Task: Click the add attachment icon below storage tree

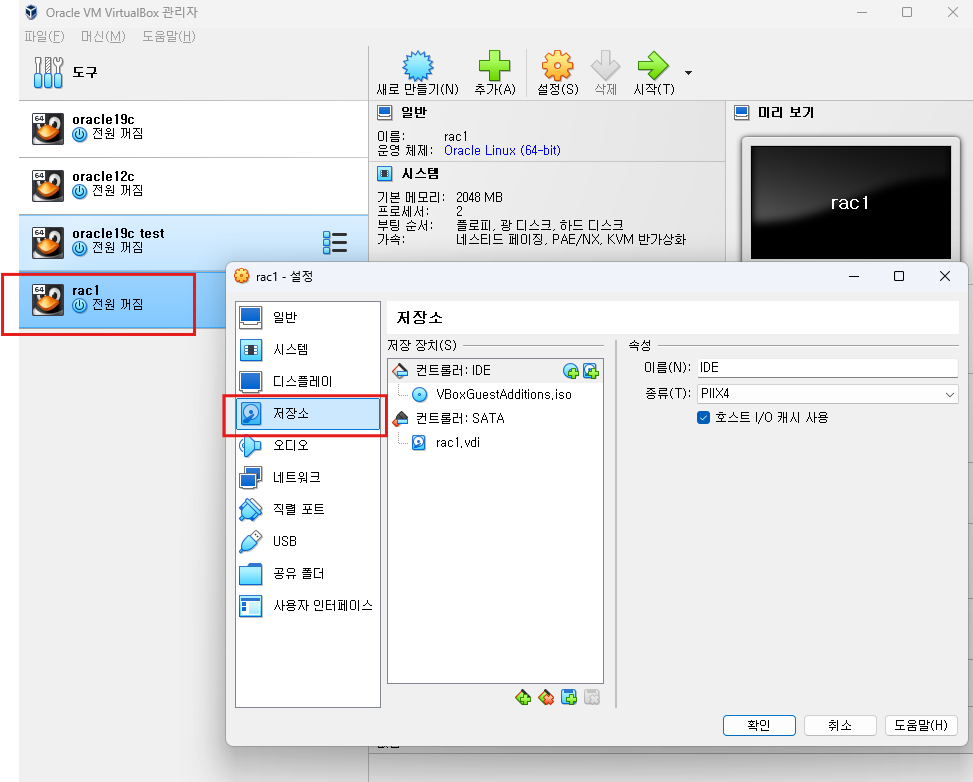Action: pos(569,698)
